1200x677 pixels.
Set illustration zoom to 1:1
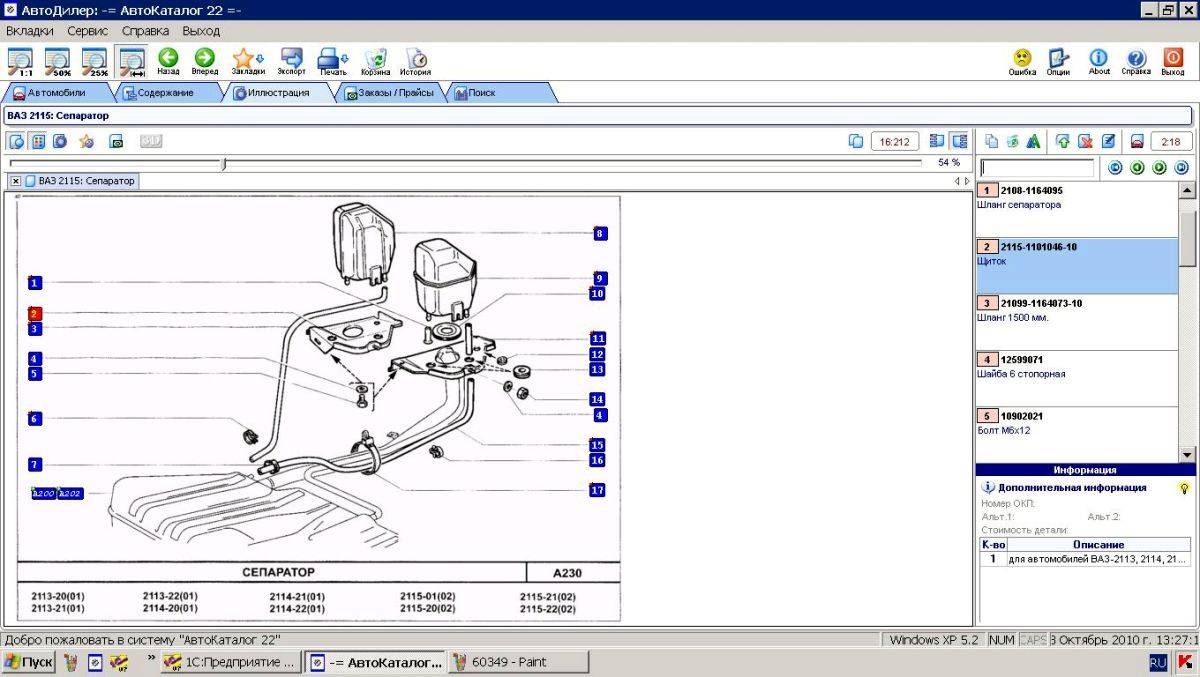point(19,61)
